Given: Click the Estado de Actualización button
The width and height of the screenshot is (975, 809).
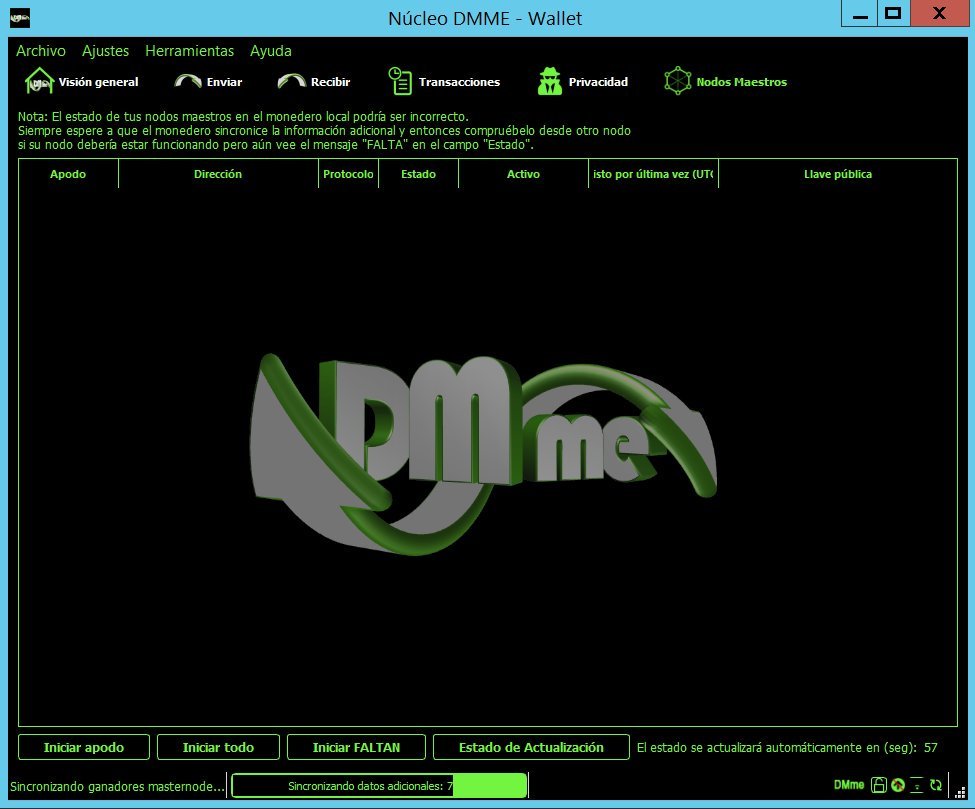Looking at the screenshot, I should [x=531, y=747].
